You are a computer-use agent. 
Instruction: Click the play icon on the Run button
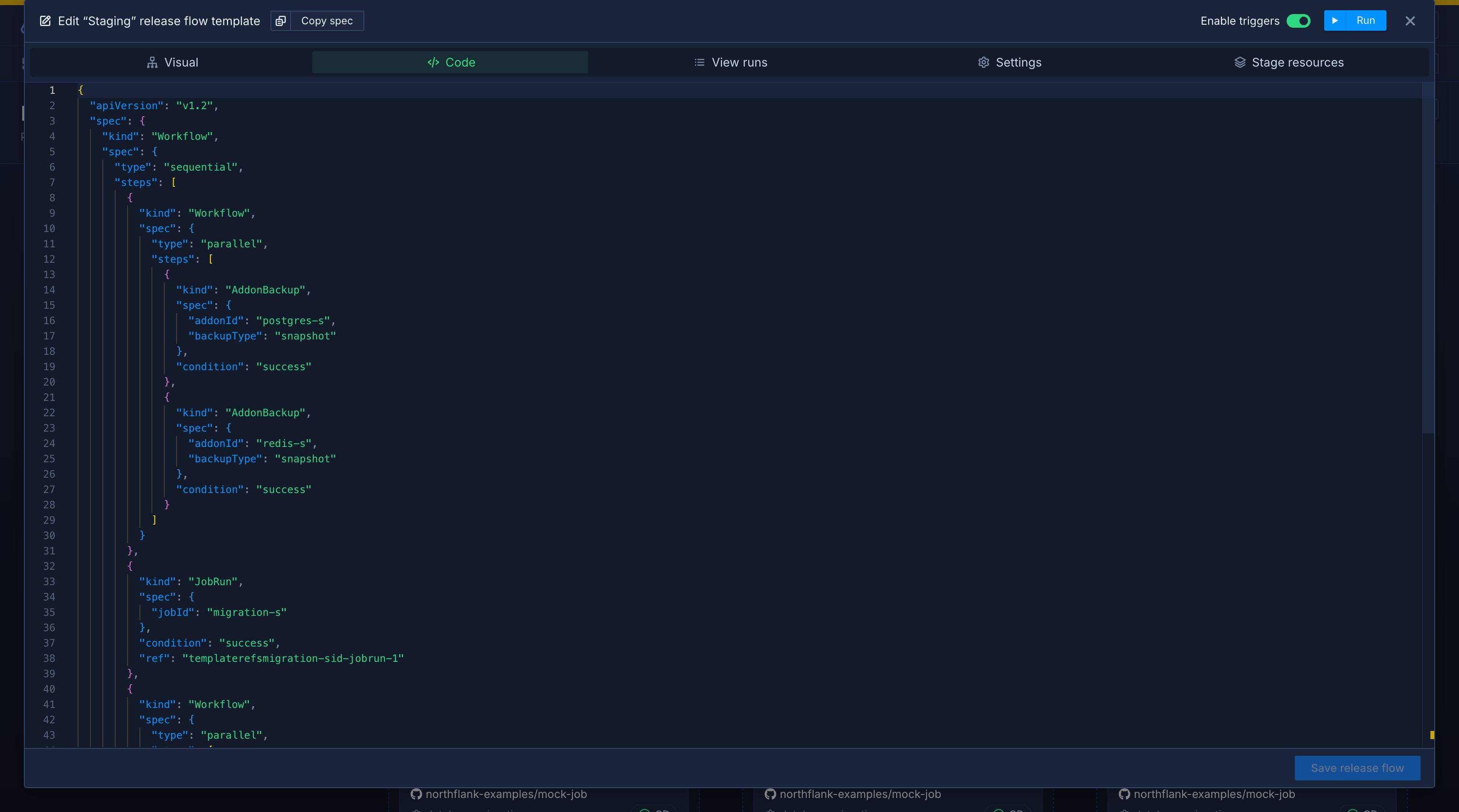tap(1335, 20)
